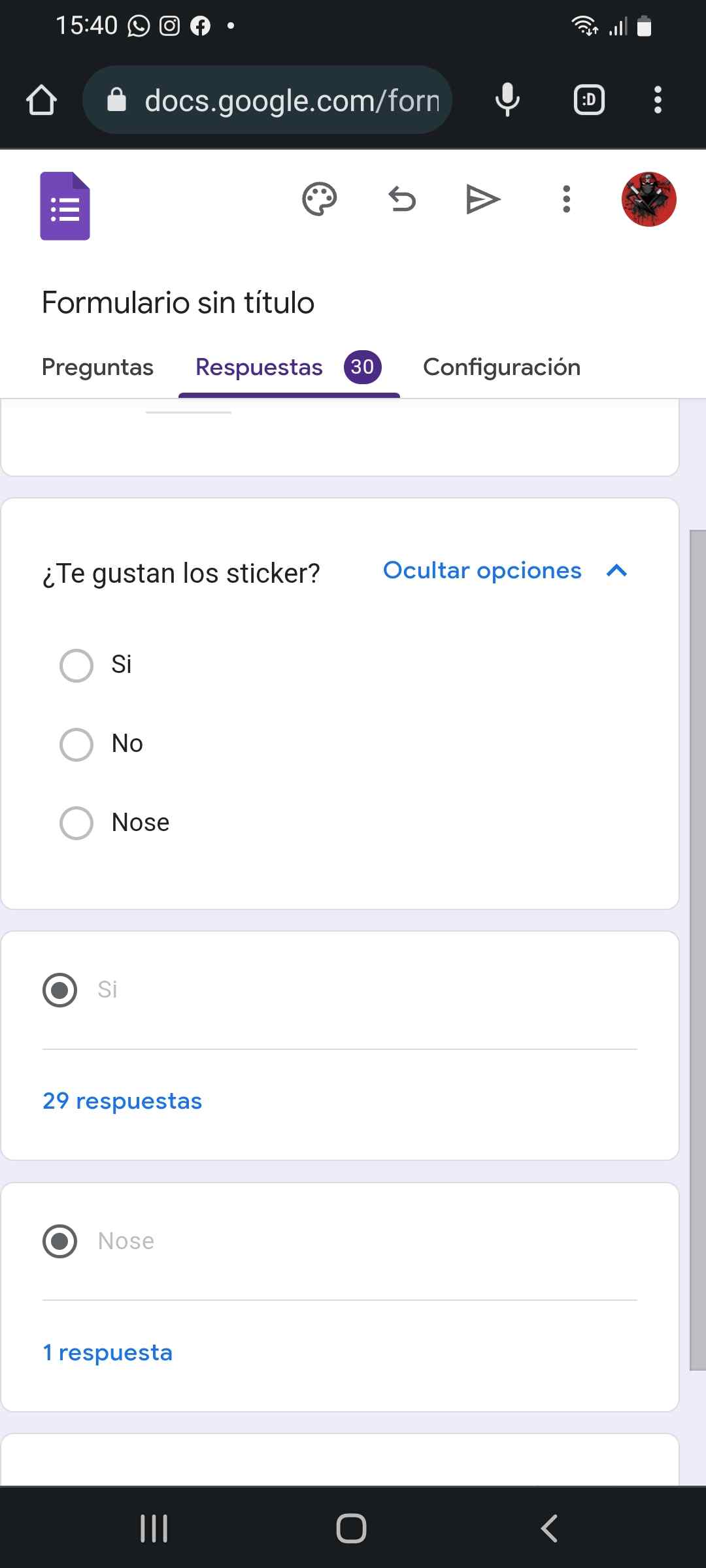This screenshot has height=1568, width=706.
Task: Select the Nose radio option
Action: 76,823
